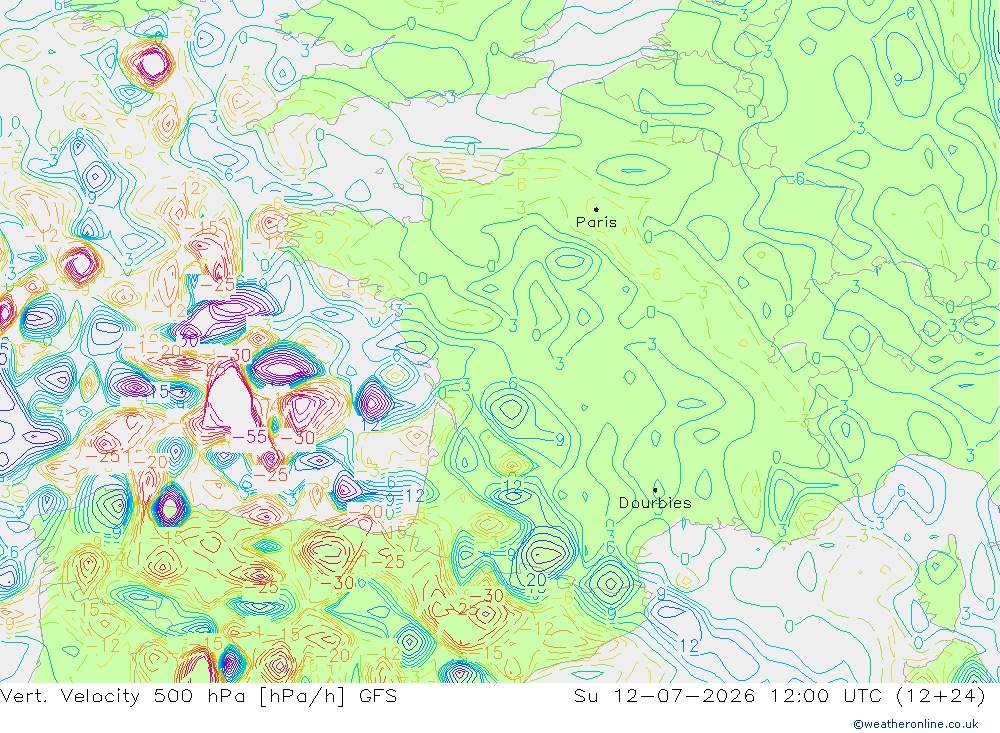Click the 'Vert. Velocity 500 hPa [hPa/h] GFS' title
1000x733 pixels.
pyautogui.click(x=198, y=695)
